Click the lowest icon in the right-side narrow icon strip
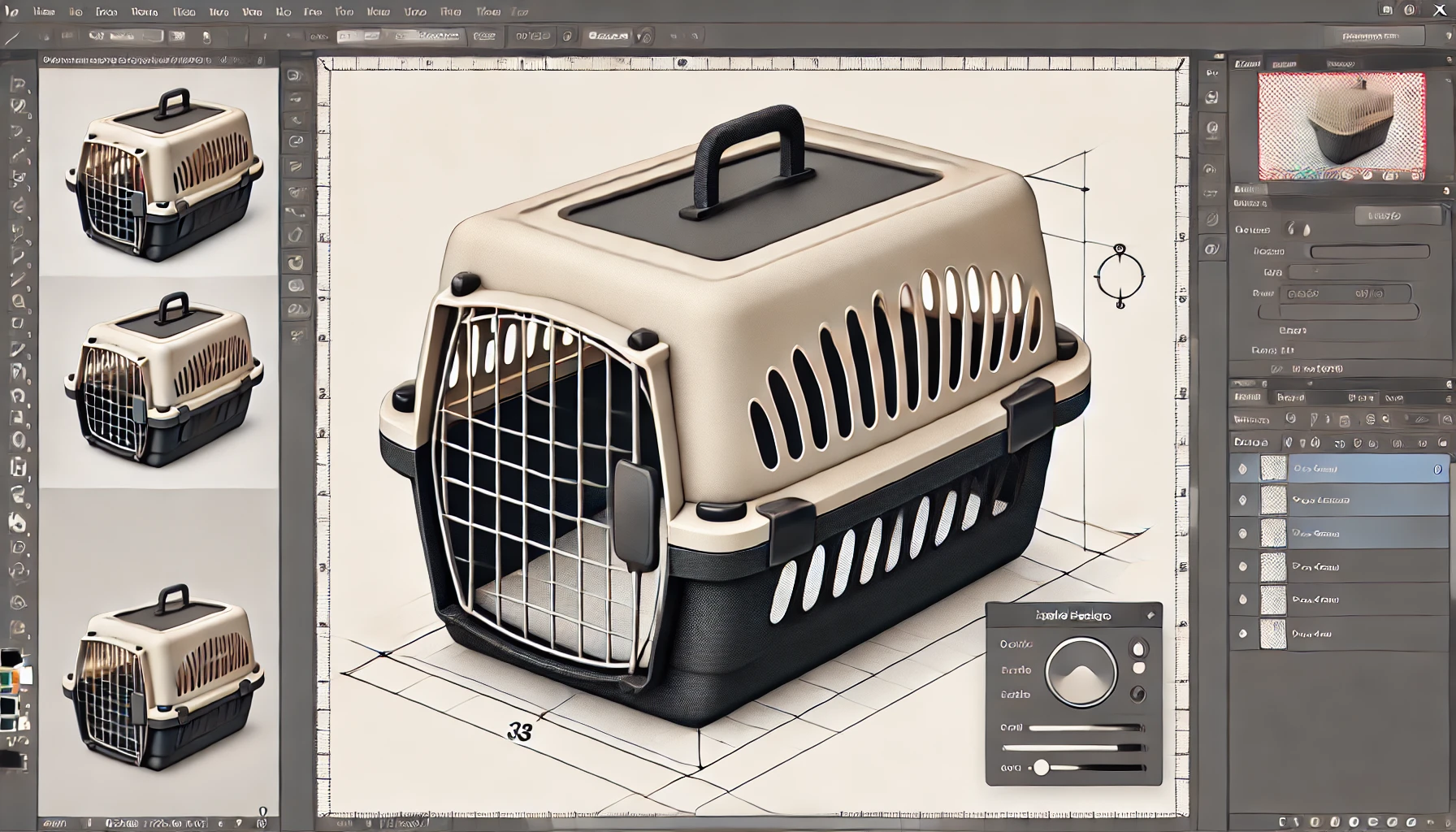This screenshot has height=832, width=1456. (x=1211, y=249)
